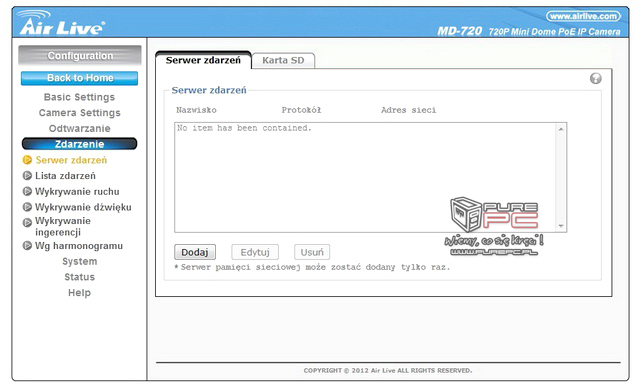Click the arrow icon beside Wykrywanie ruchu

click(x=27, y=191)
